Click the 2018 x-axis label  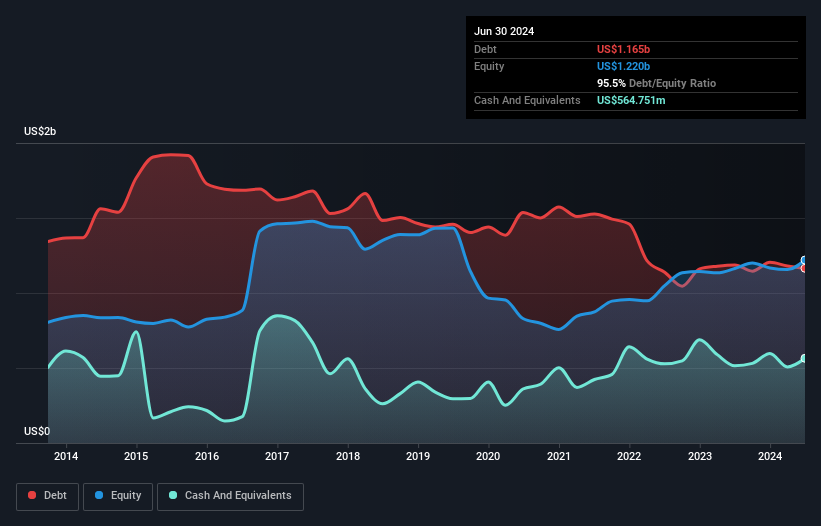348,456
